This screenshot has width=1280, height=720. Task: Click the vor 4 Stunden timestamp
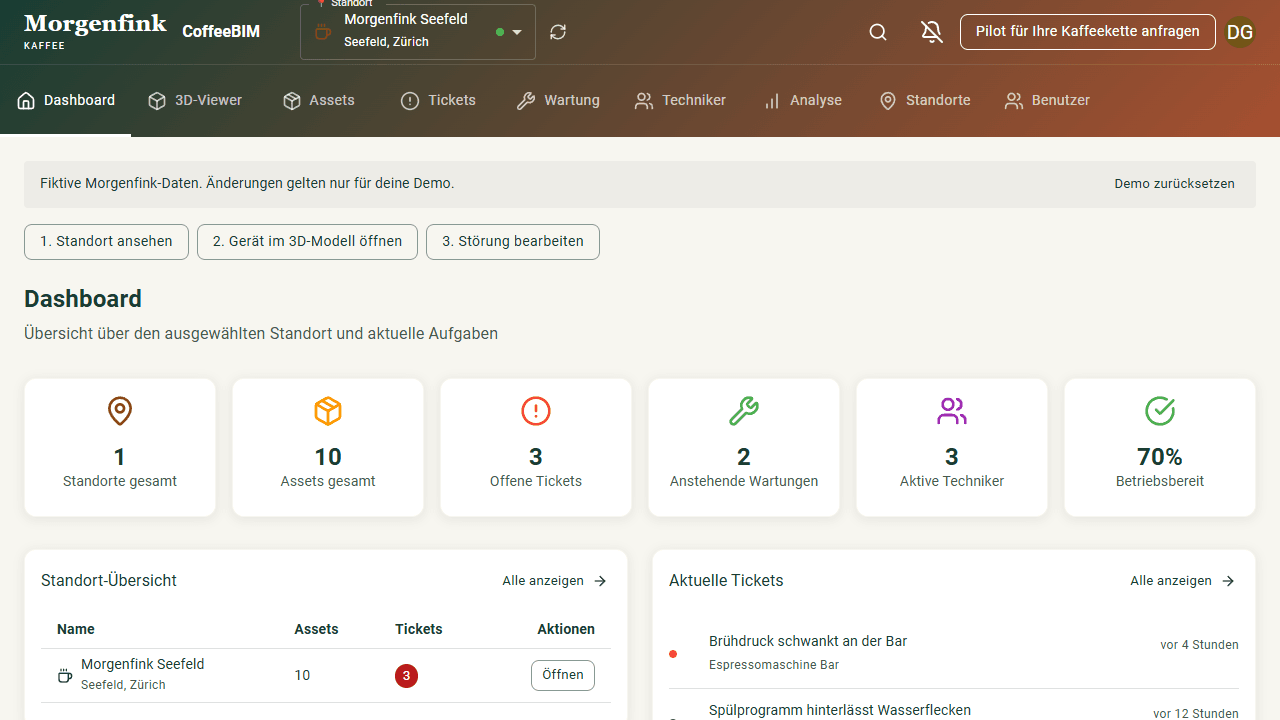(1200, 645)
